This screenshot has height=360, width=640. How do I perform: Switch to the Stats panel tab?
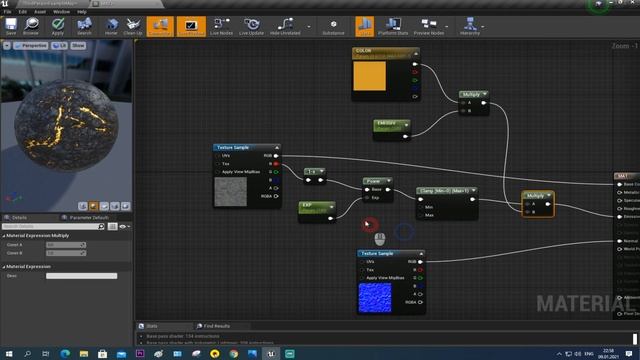coord(152,326)
